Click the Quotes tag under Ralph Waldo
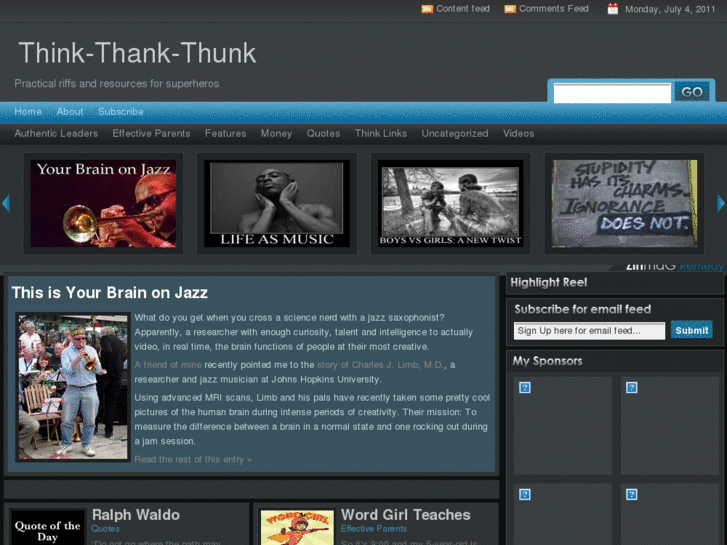727x545 pixels. tap(105, 529)
